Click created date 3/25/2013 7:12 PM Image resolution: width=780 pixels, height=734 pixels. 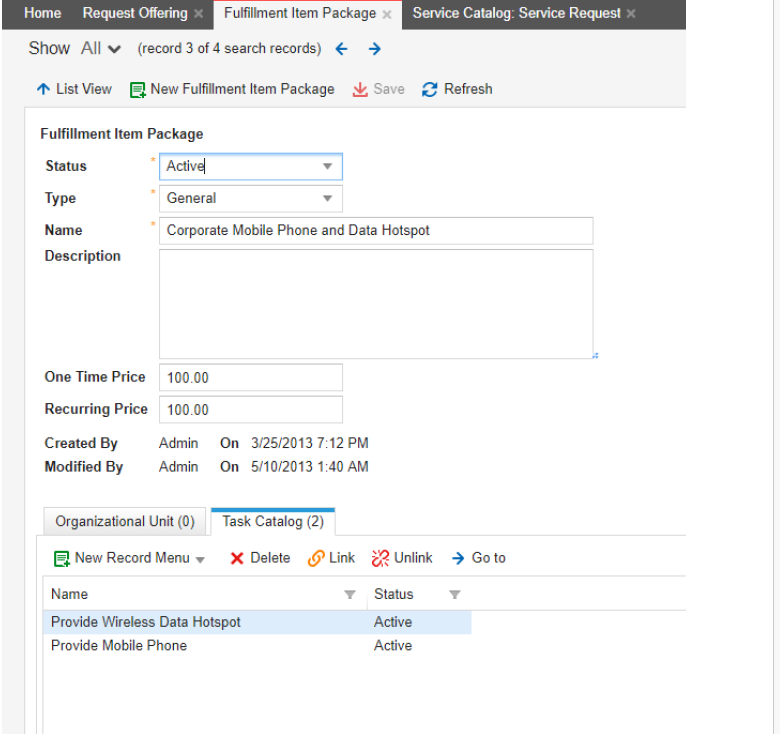pos(309,443)
